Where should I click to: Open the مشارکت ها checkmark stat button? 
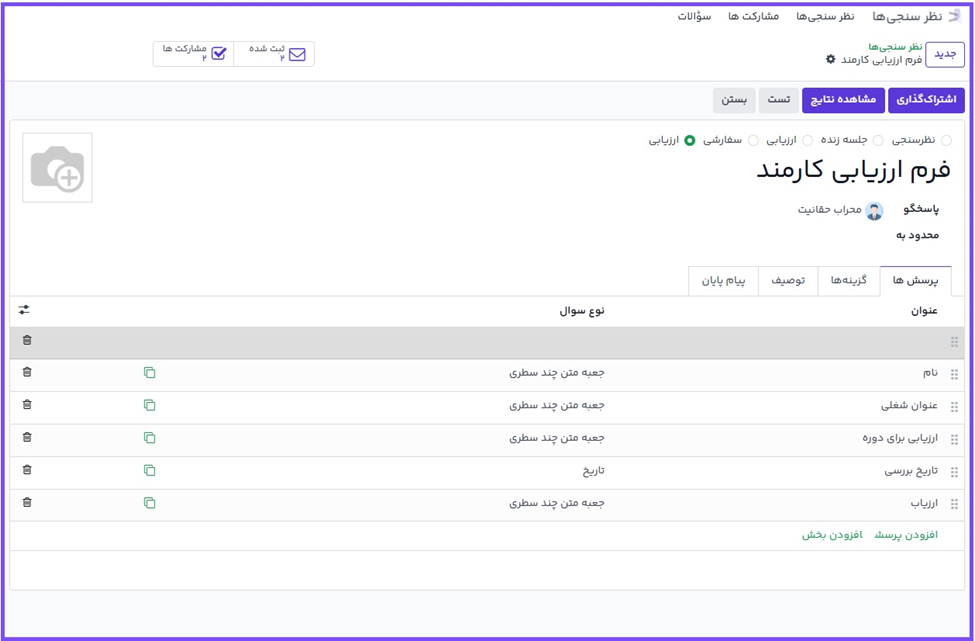(x=193, y=54)
